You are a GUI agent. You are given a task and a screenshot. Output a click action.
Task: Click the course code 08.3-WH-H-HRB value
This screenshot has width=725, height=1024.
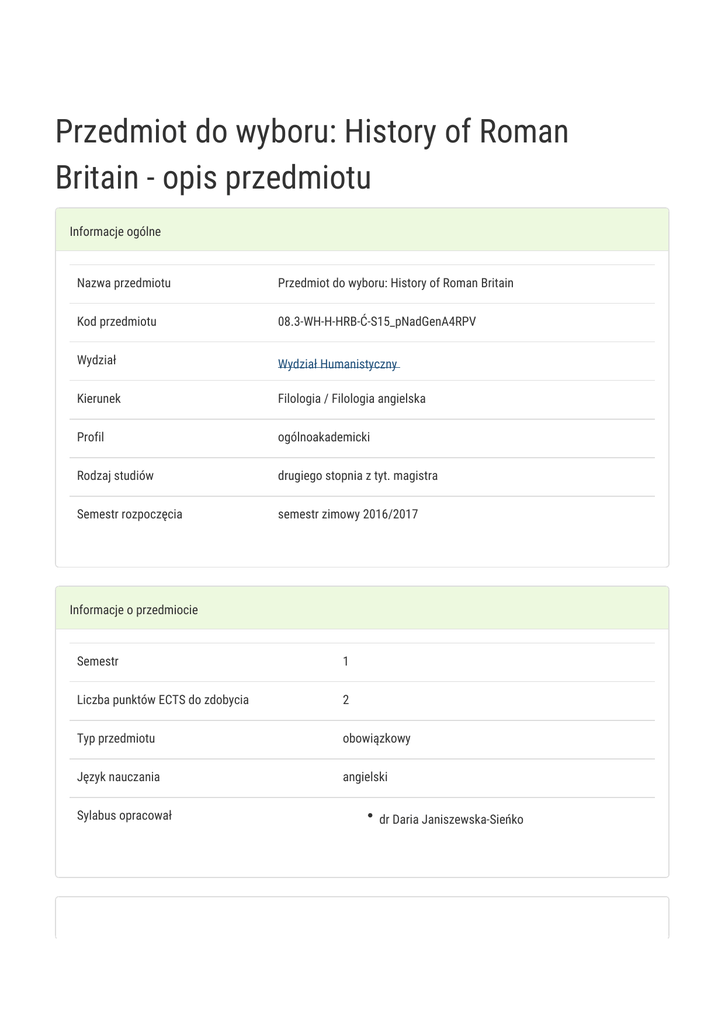click(x=377, y=321)
